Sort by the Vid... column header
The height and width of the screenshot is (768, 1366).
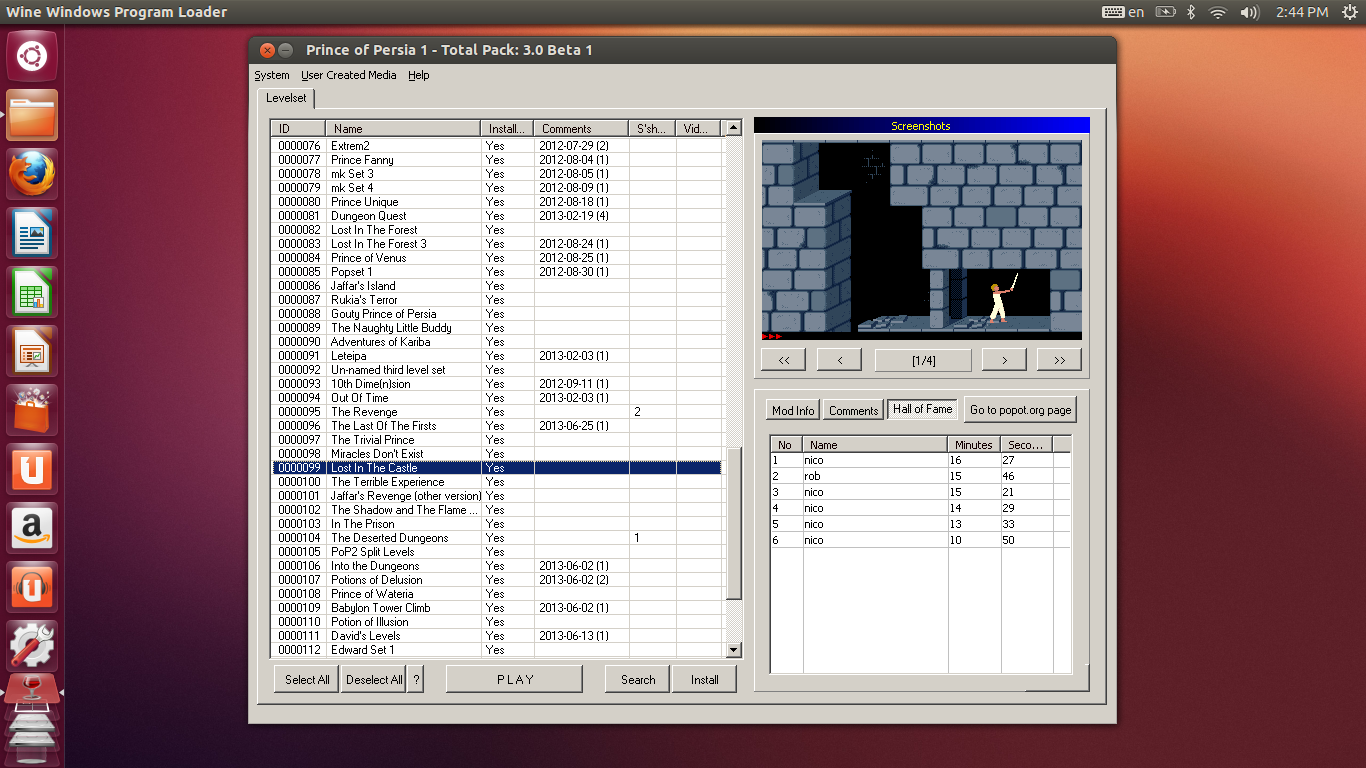[x=699, y=128]
